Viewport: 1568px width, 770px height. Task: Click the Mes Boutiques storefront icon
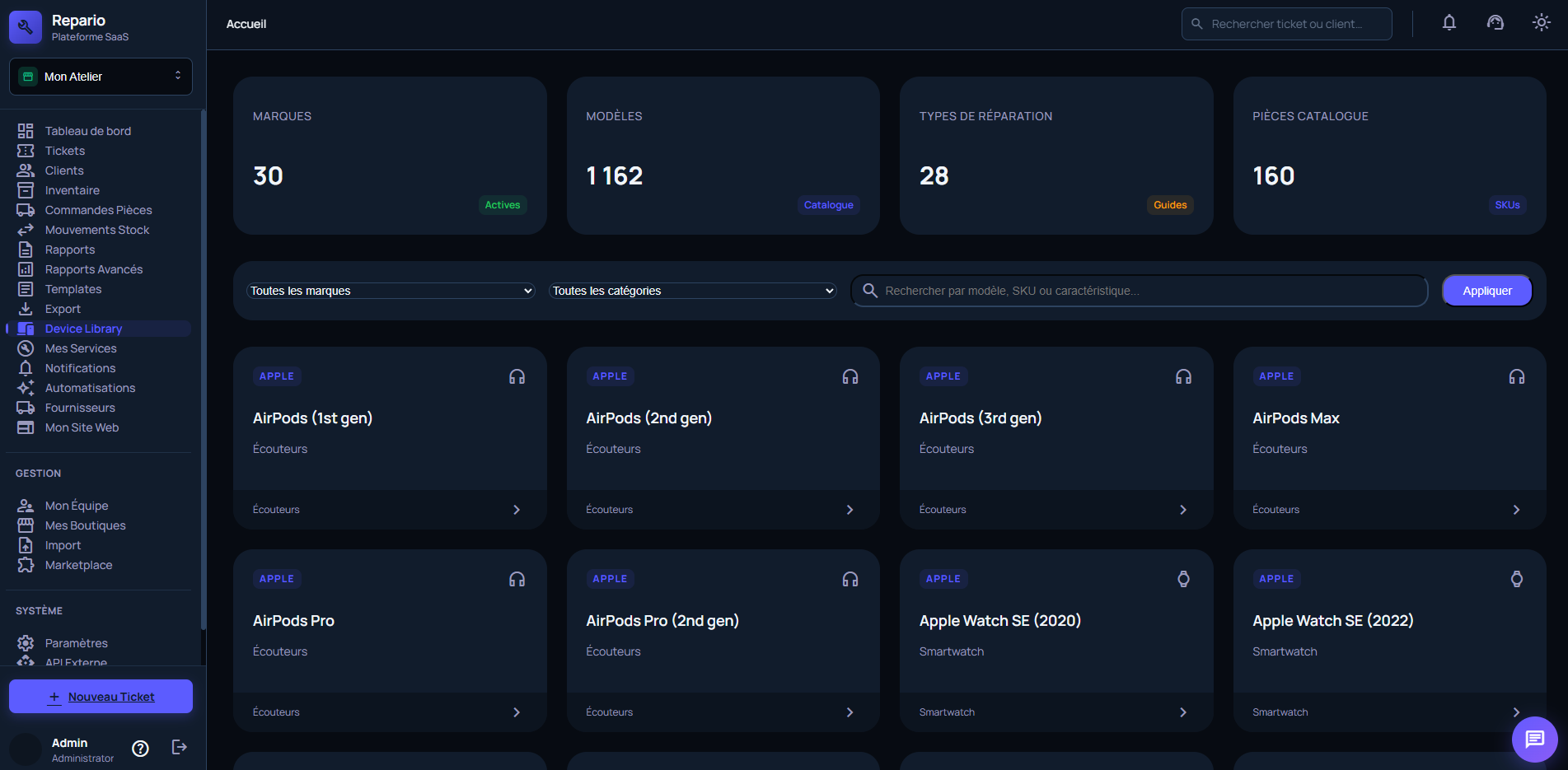(26, 525)
